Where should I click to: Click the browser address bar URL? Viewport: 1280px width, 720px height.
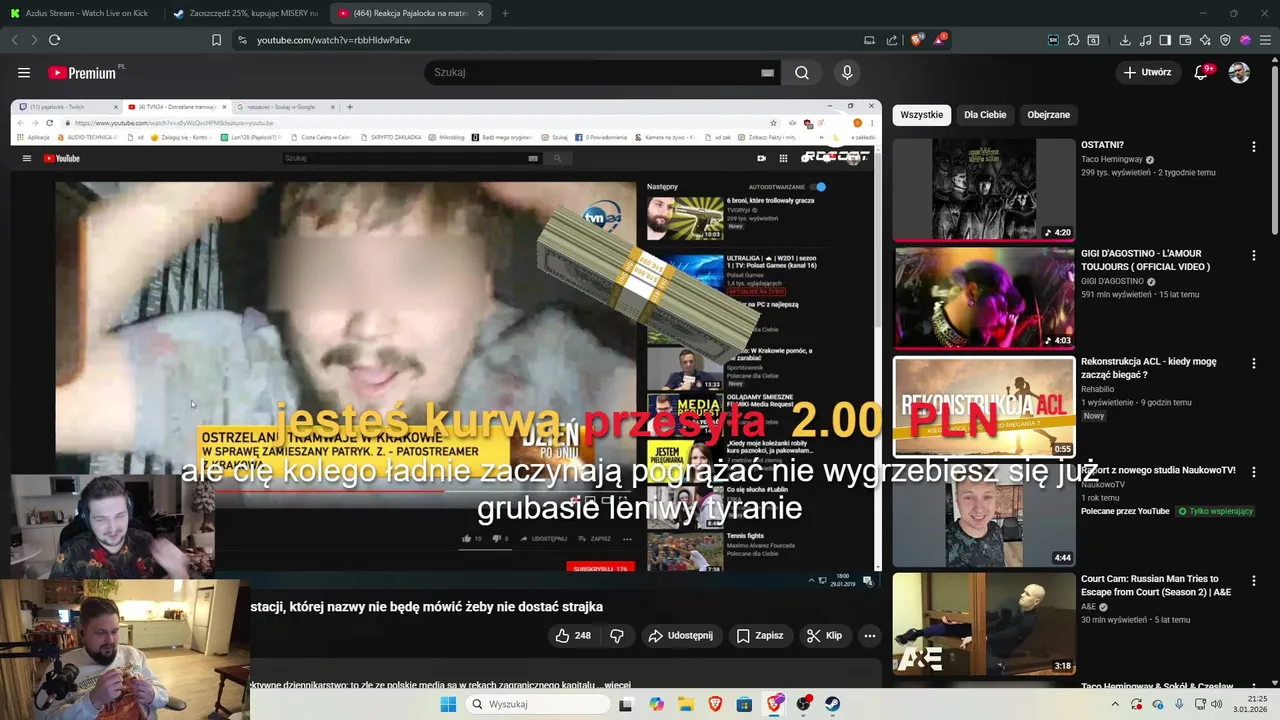pos(333,40)
